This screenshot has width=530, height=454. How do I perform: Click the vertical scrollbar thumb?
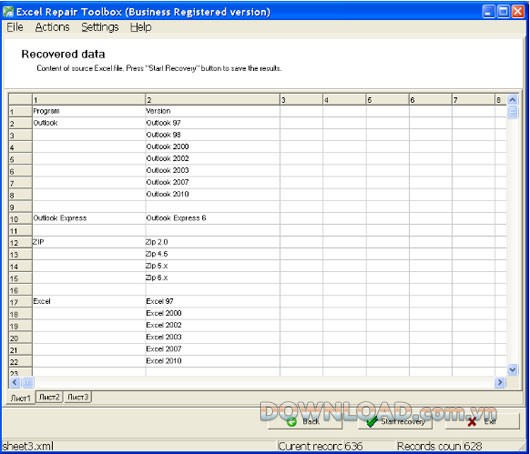[x=512, y=112]
